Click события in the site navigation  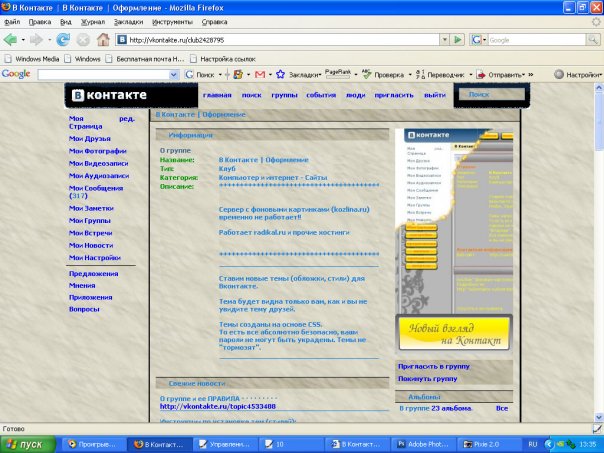321,95
